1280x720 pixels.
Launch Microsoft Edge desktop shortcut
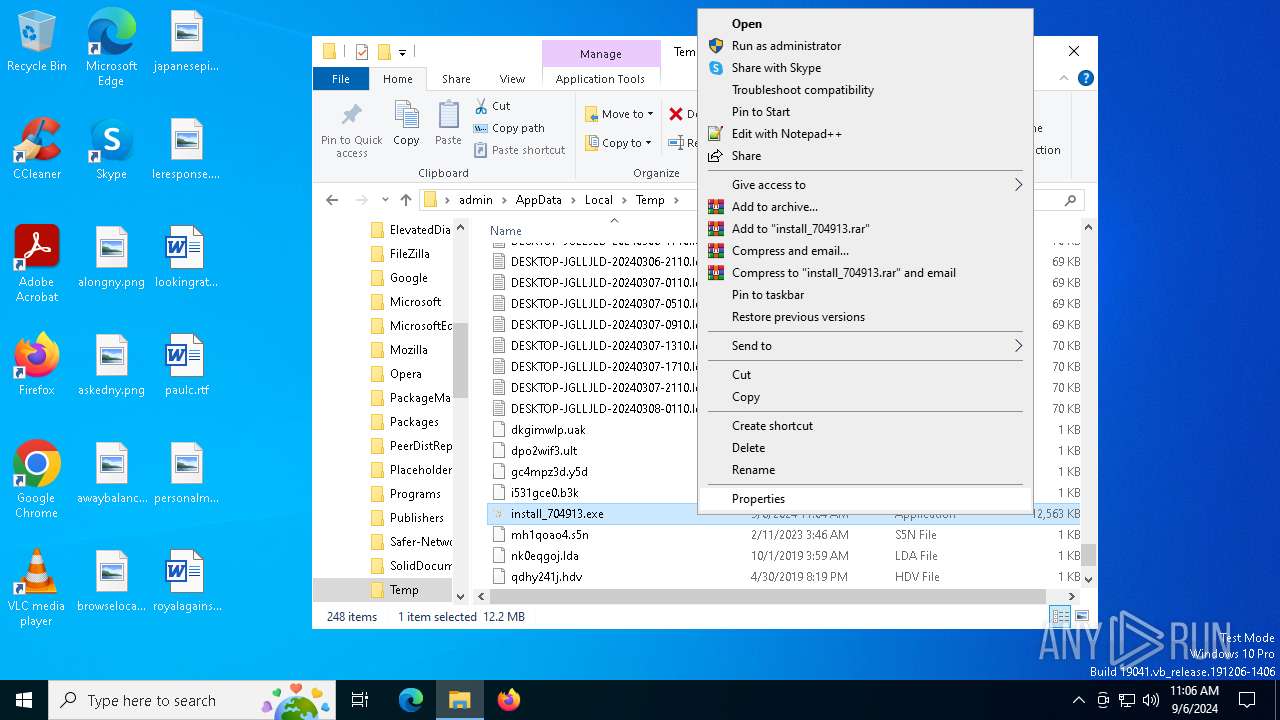(111, 47)
